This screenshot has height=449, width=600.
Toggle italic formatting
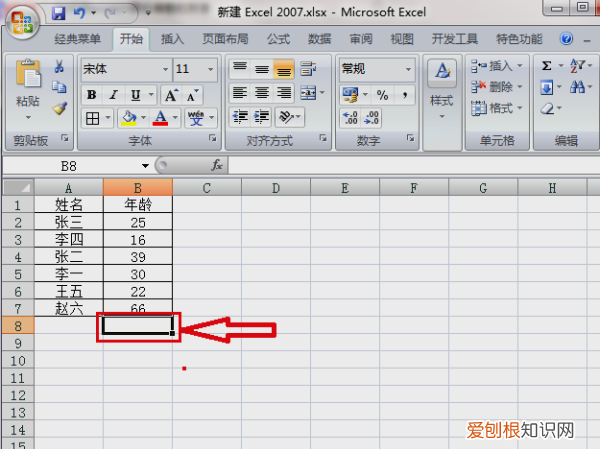click(112, 95)
